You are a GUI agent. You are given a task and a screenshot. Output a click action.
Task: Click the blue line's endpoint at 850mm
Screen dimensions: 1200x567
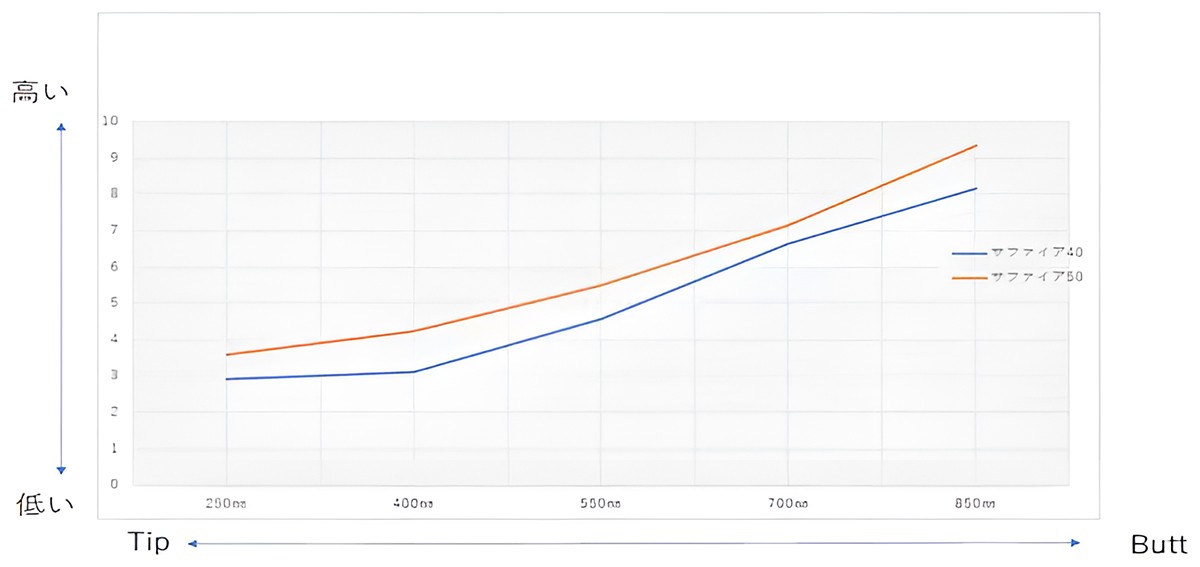(x=976, y=188)
